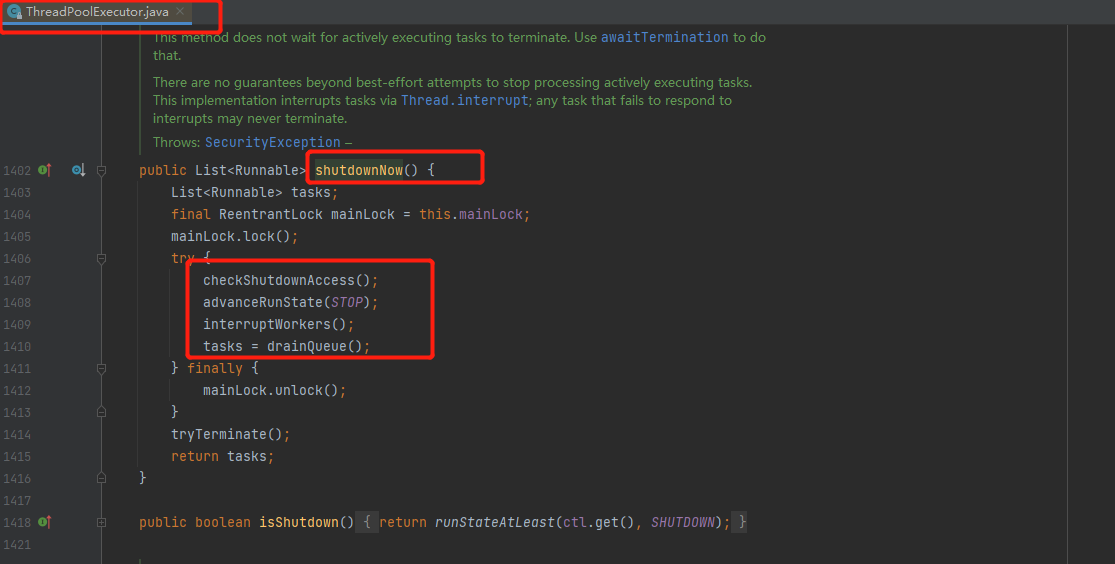Click line number 1417 in gutter
This screenshot has width=1115, height=564.
click(17, 501)
